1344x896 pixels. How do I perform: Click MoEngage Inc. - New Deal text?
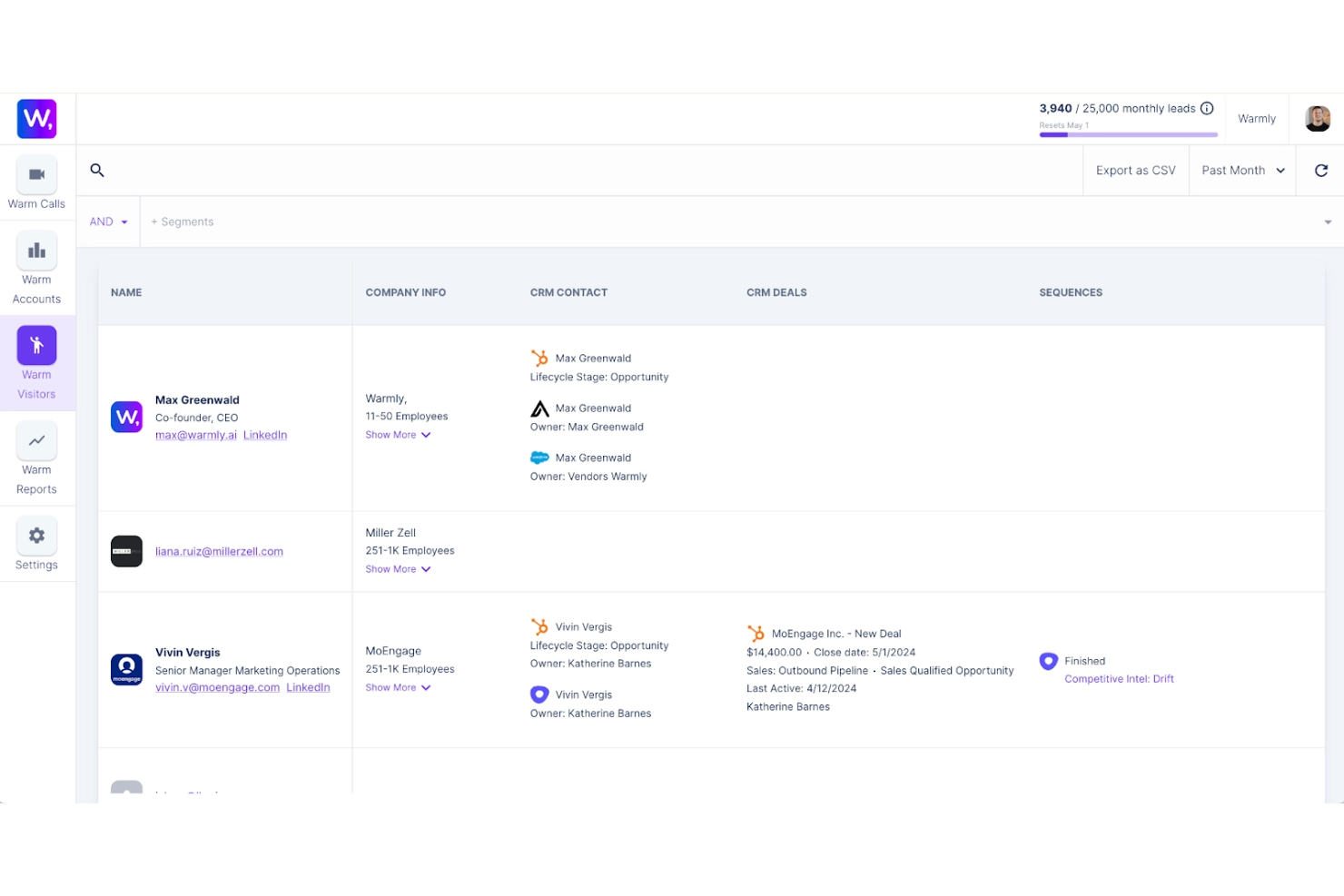[x=836, y=634]
